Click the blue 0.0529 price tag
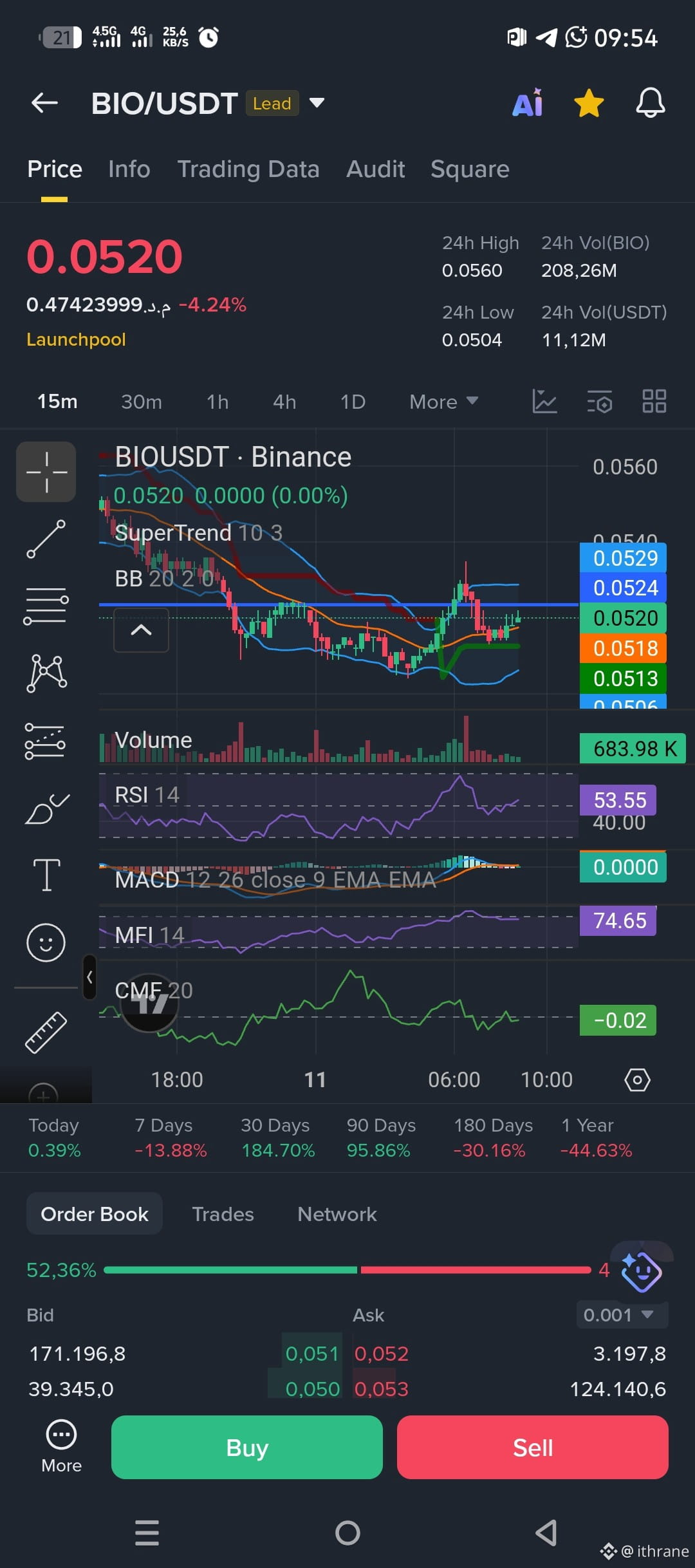The height and width of the screenshot is (1568, 695). pyautogui.click(x=623, y=557)
